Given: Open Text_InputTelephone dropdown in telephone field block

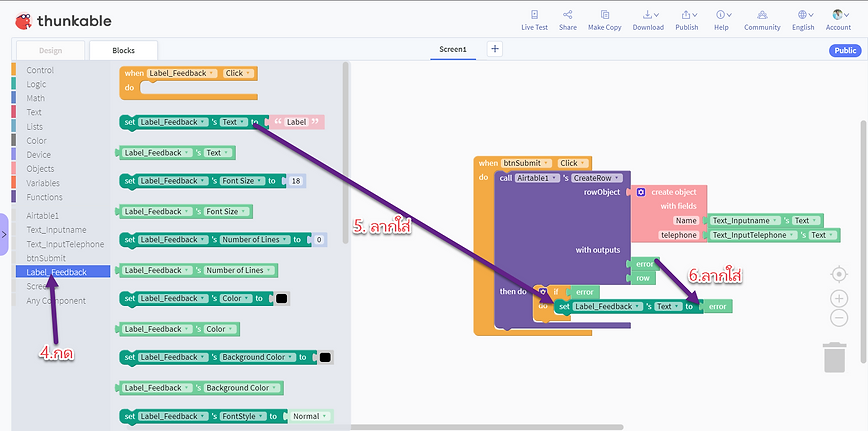Looking at the screenshot, I should tap(753, 235).
